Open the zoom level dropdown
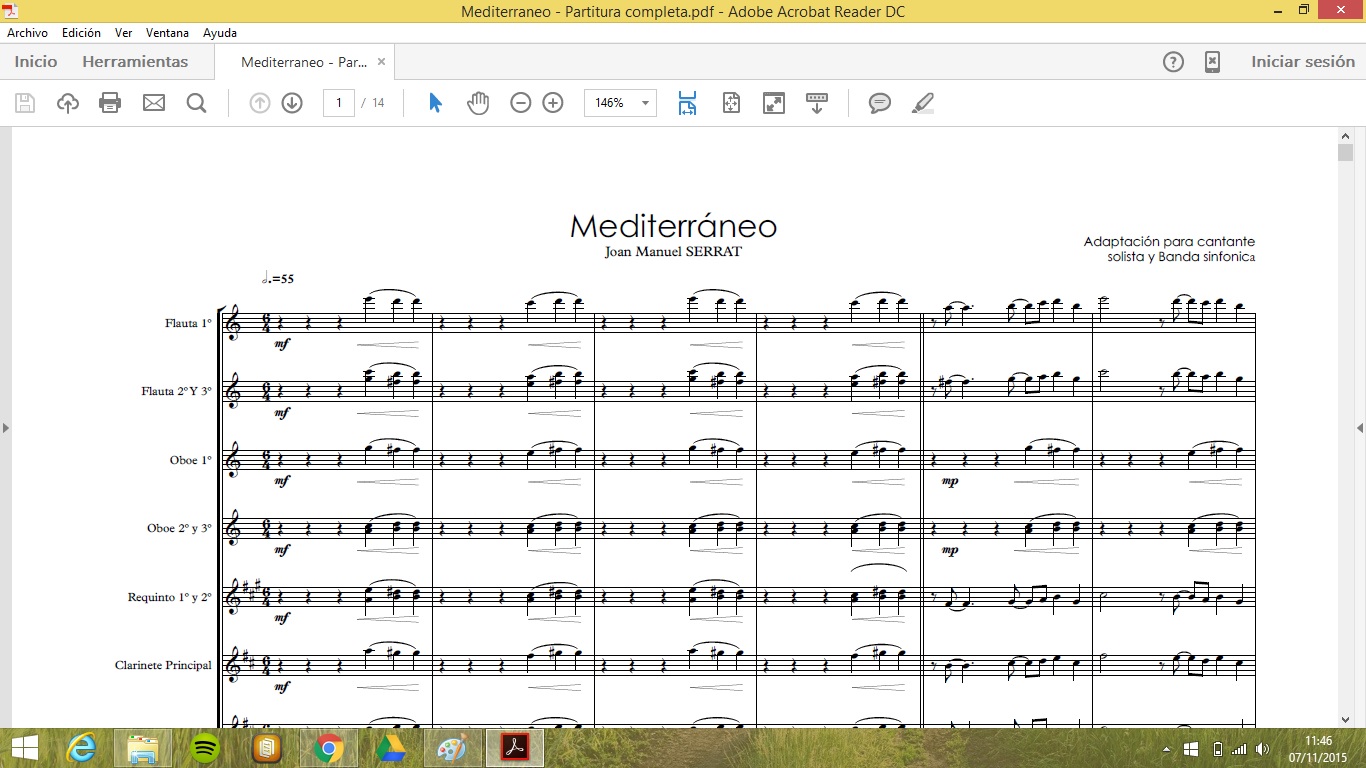Screen dimensions: 1366x768 [x=646, y=103]
